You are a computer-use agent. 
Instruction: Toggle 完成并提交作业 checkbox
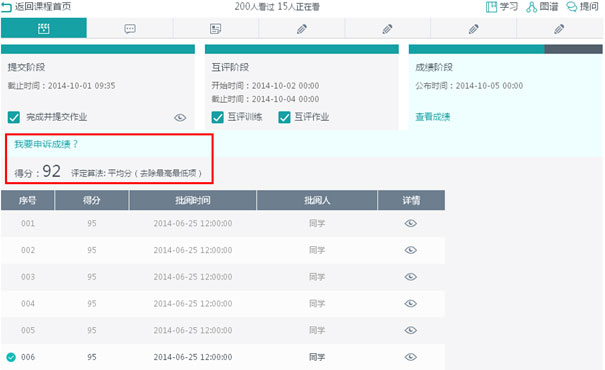(14, 117)
